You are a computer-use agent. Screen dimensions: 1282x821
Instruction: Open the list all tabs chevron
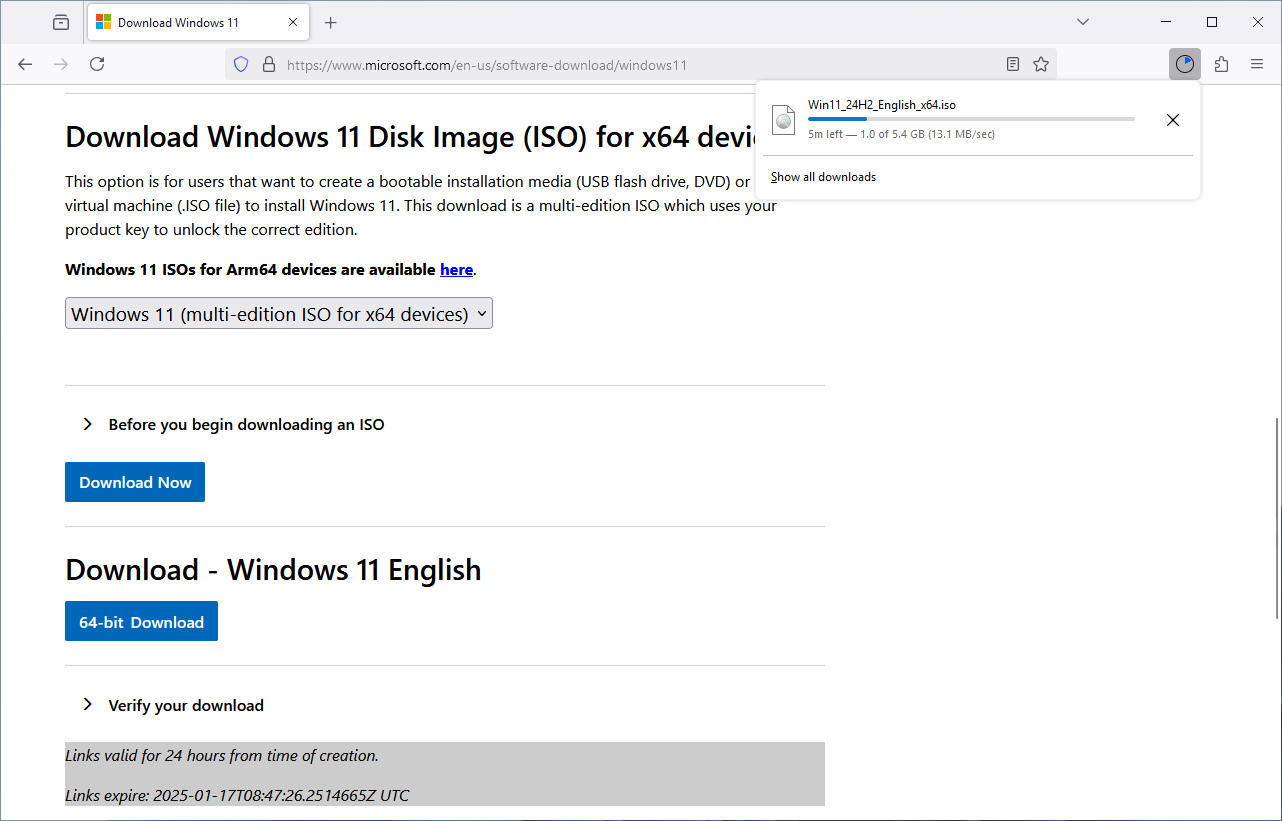pyautogui.click(x=1083, y=22)
